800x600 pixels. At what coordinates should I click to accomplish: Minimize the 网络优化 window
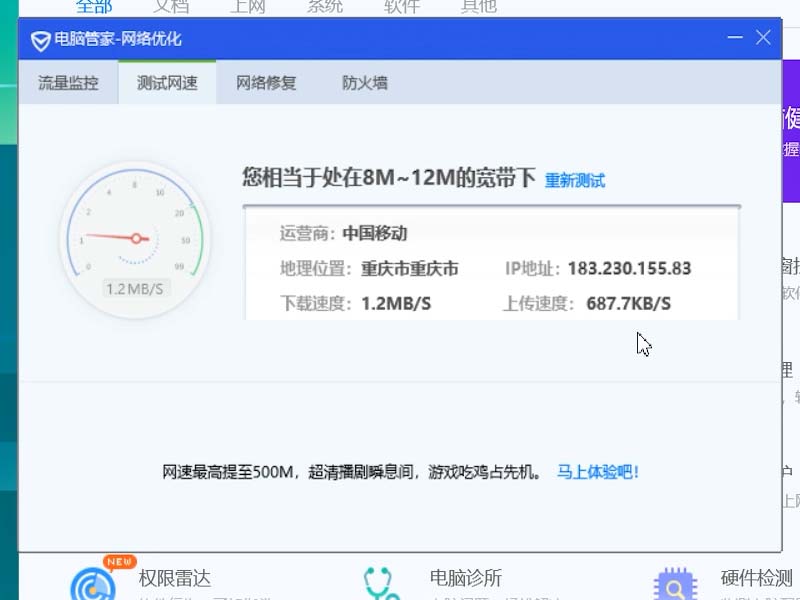735,37
